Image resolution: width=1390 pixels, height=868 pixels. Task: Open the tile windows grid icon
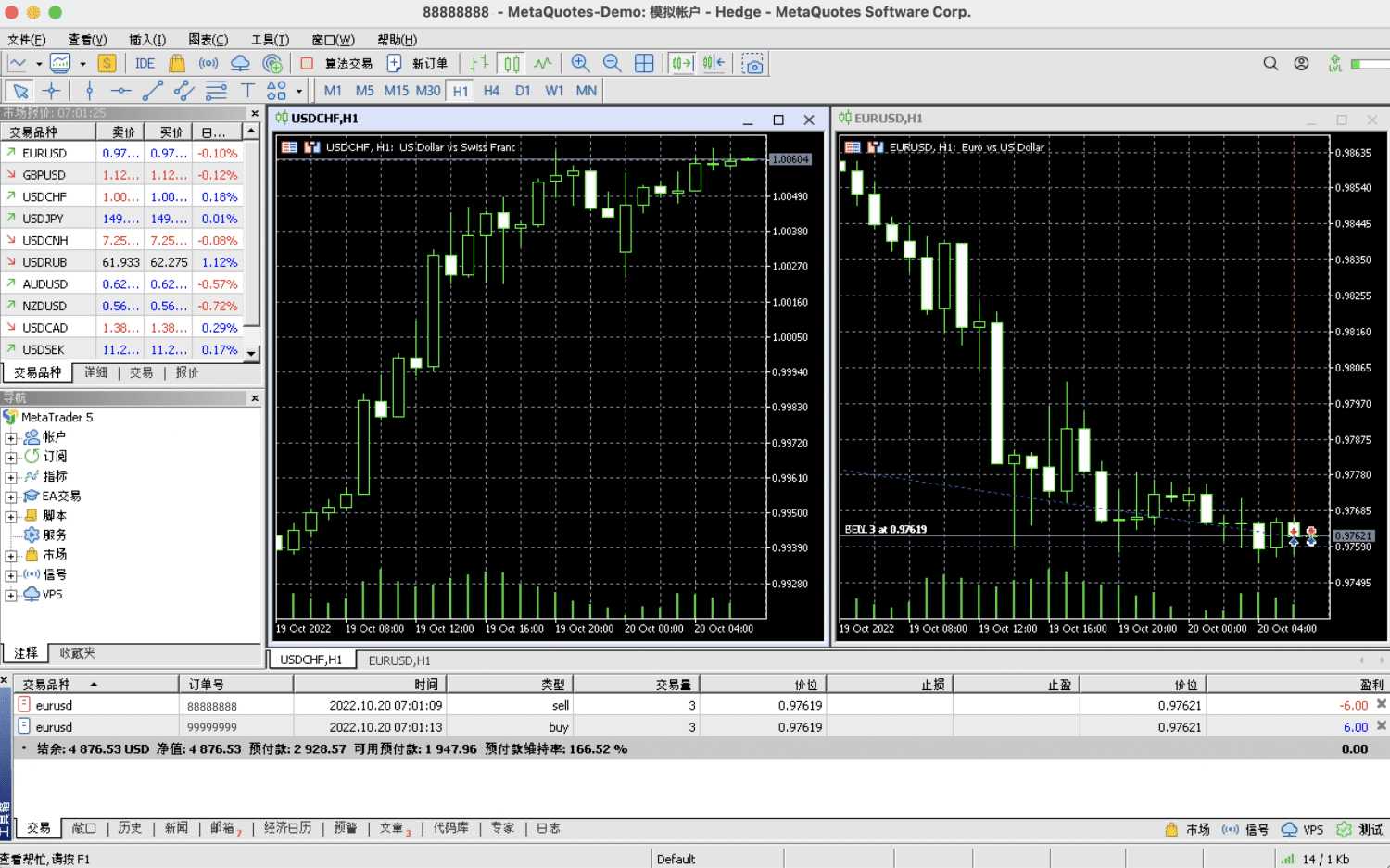644,63
